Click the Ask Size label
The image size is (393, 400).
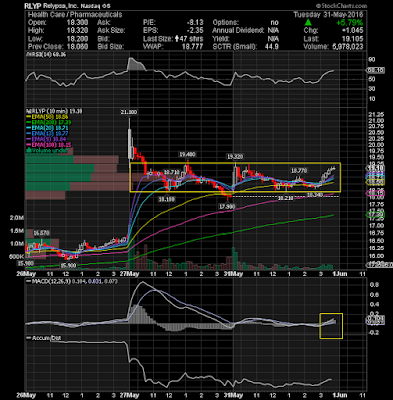(x=111, y=31)
